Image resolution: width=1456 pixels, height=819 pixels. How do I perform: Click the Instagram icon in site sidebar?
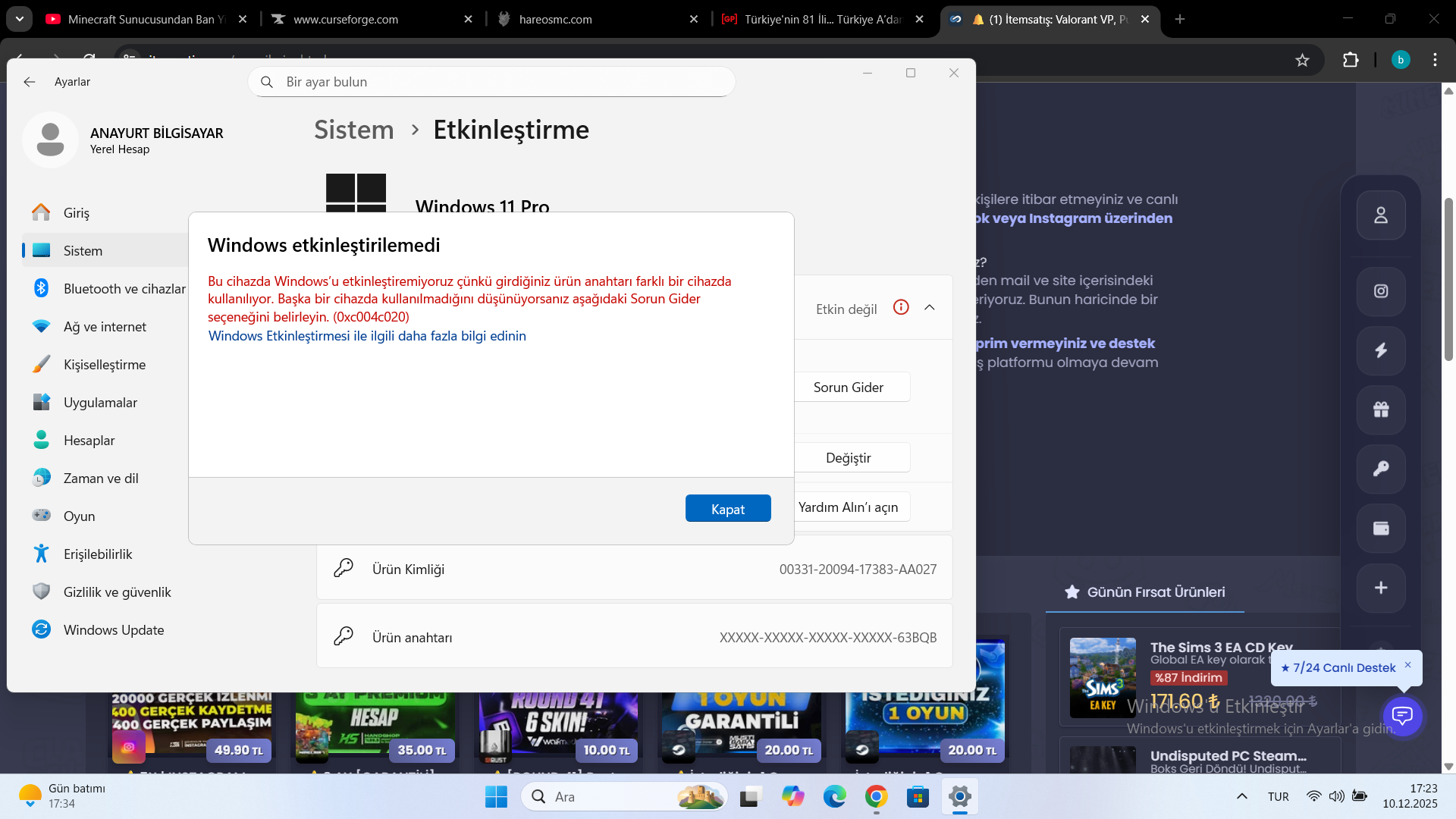pyautogui.click(x=1381, y=291)
